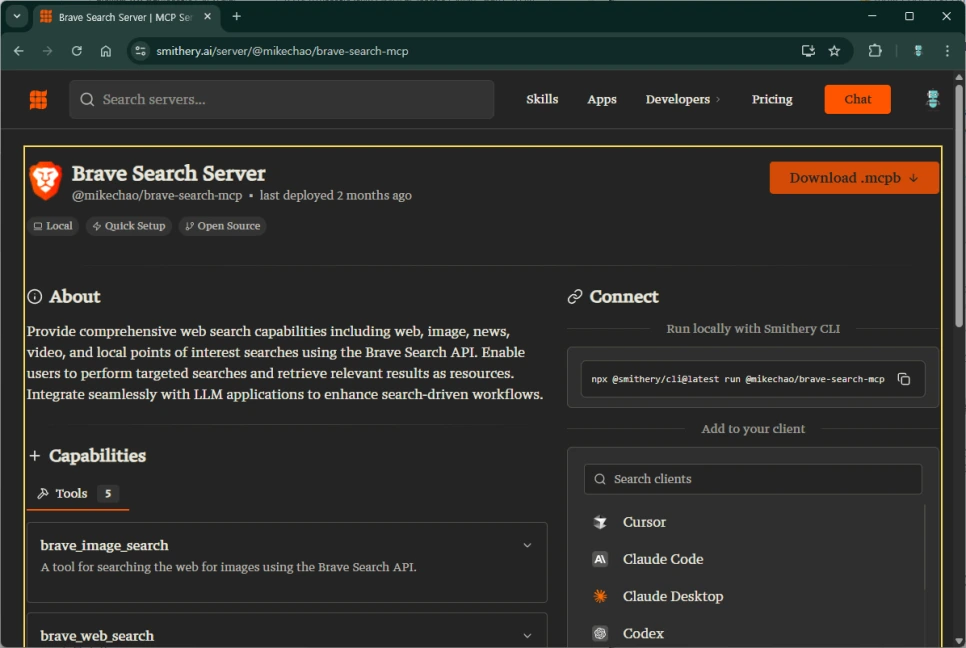966x648 pixels.
Task: Click the Open Source tag
Action: pyautogui.click(x=222, y=226)
